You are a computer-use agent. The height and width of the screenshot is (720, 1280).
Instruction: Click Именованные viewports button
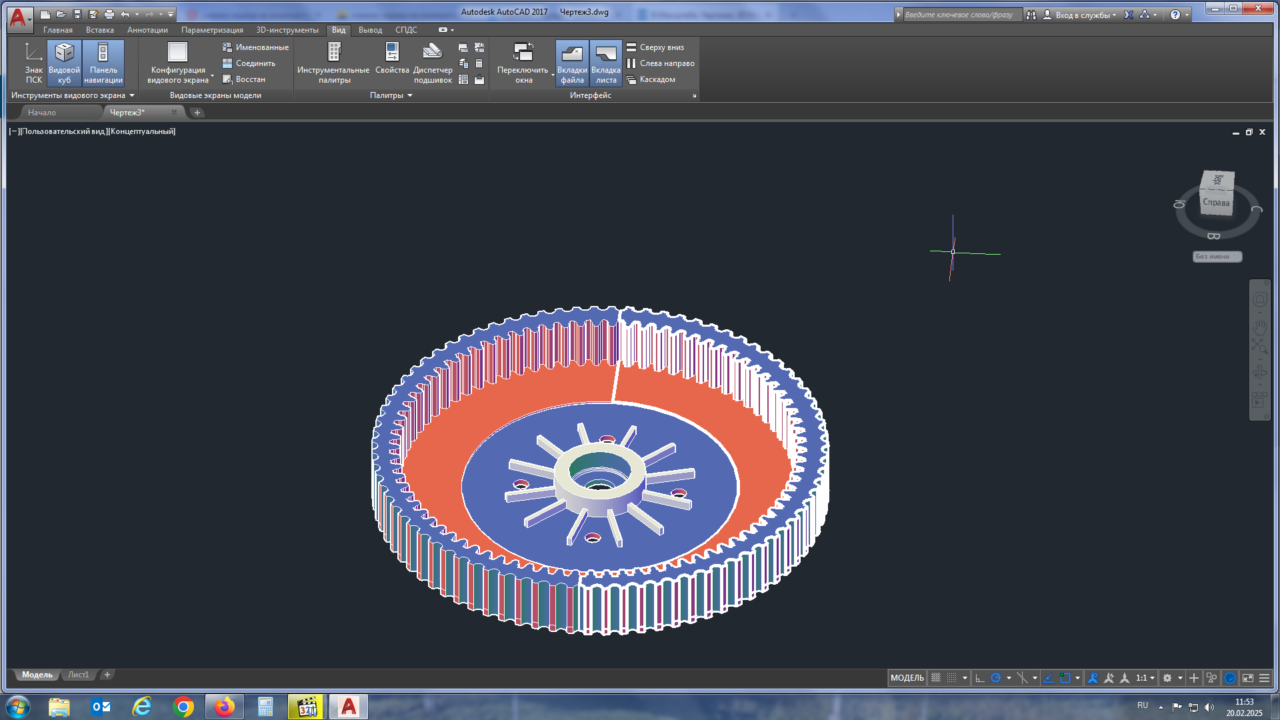[255, 47]
